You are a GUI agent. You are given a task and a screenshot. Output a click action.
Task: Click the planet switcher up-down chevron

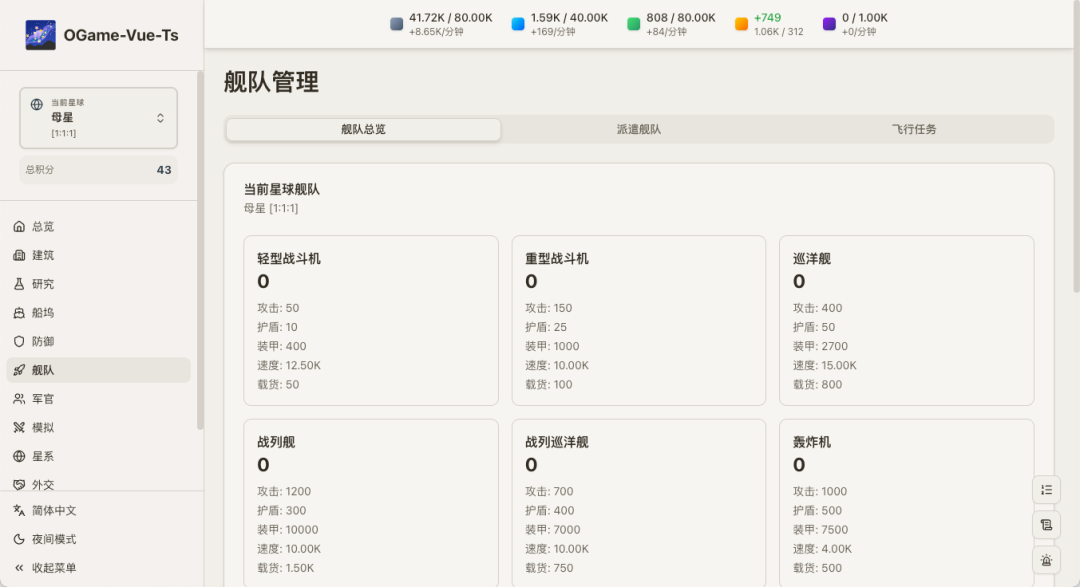(160, 118)
